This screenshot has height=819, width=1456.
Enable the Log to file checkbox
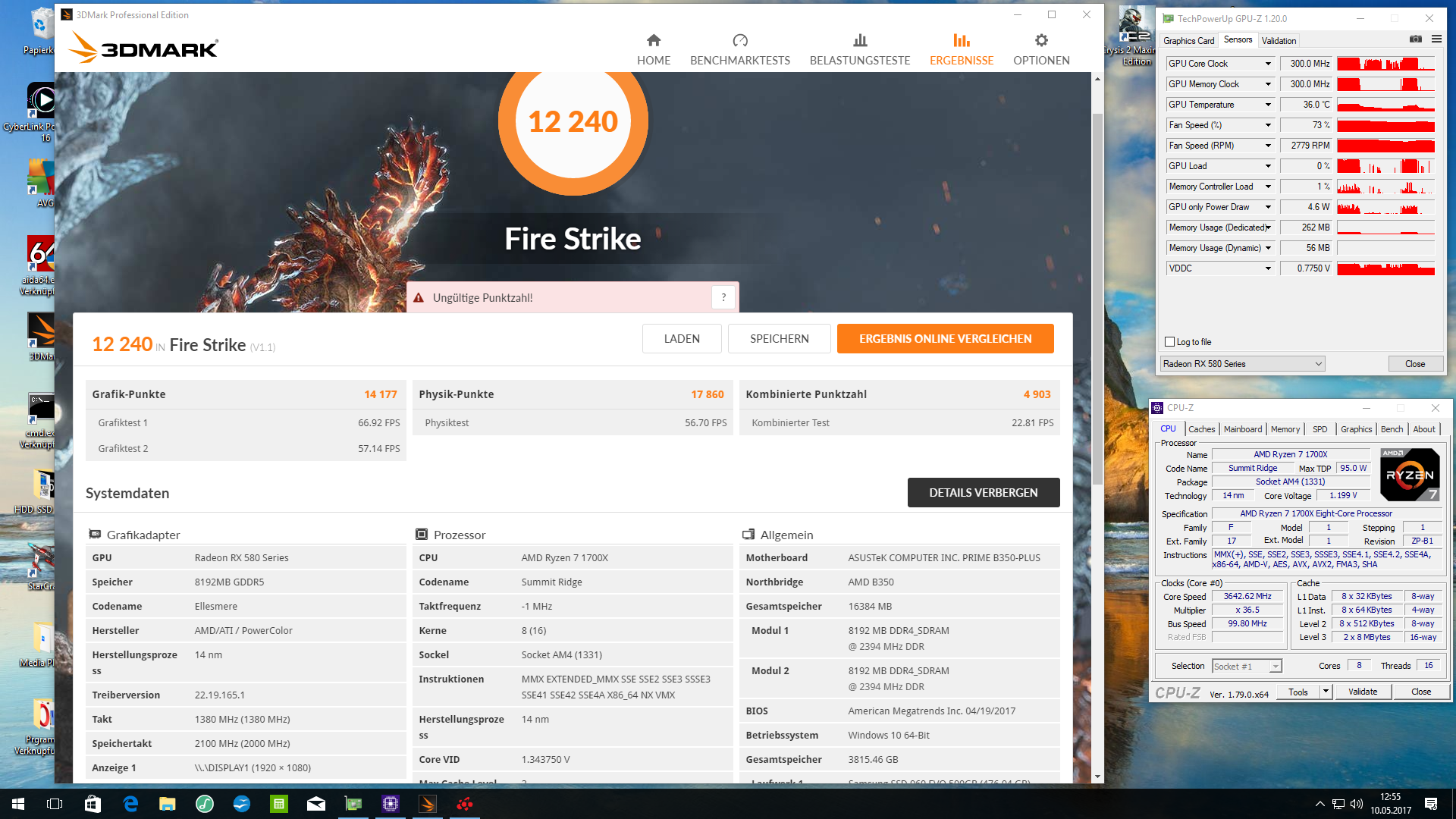(1169, 342)
